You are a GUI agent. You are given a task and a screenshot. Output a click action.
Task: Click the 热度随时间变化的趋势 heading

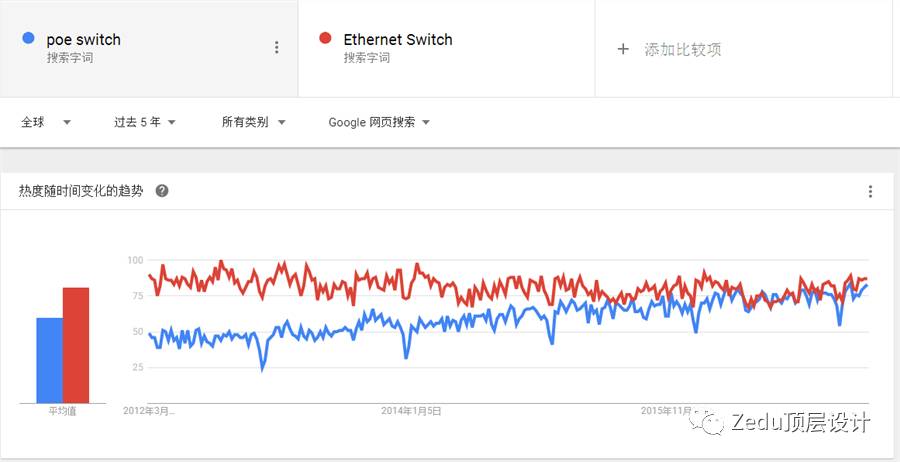tap(81, 191)
